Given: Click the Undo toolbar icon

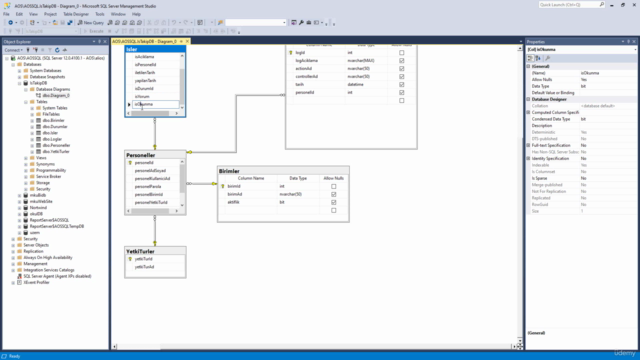Looking at the screenshot, I should tap(174, 23).
